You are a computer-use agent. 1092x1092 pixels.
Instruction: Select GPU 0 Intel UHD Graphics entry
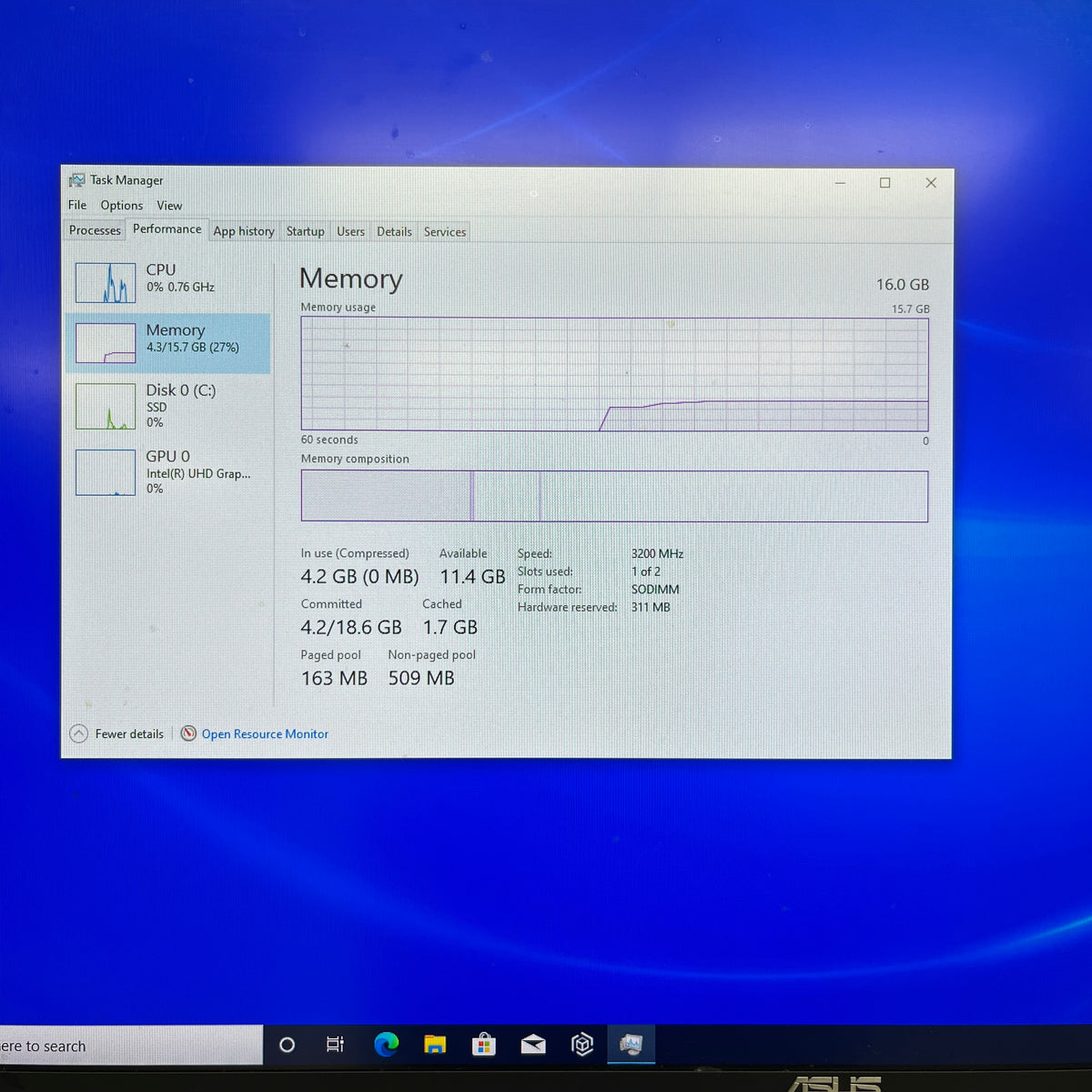[x=168, y=472]
